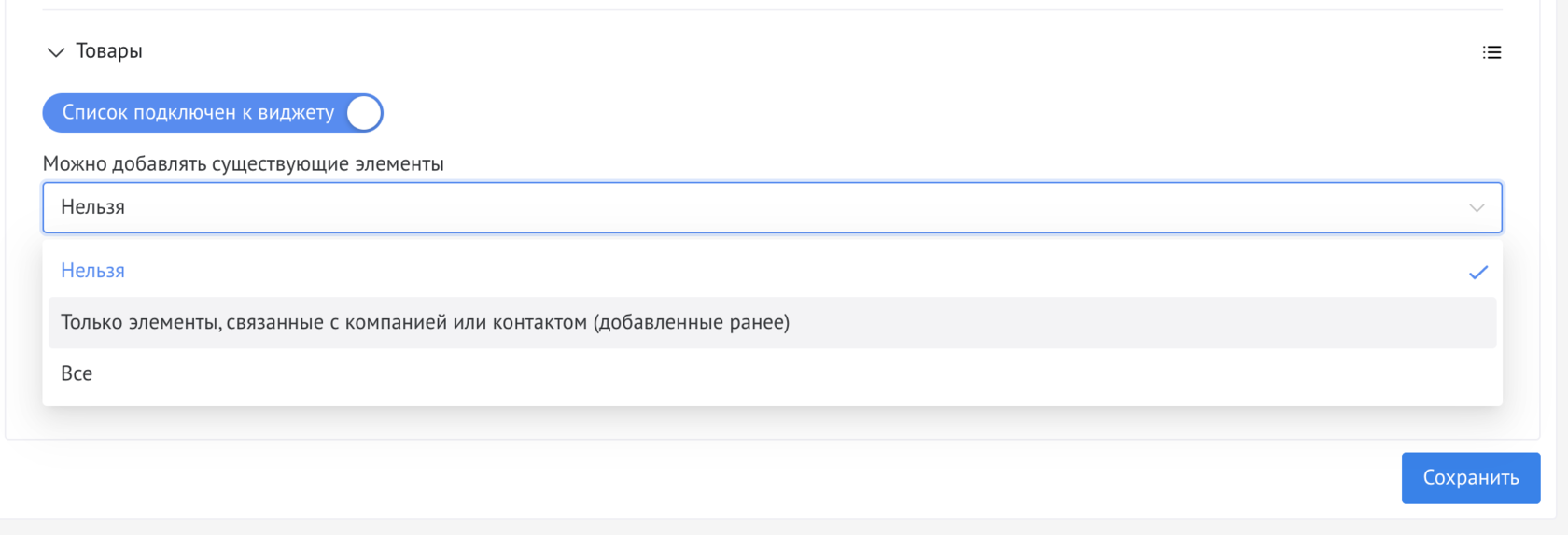This screenshot has width=1568, height=535.
Task: Save settings with Сохранить button
Action: click(x=1470, y=478)
